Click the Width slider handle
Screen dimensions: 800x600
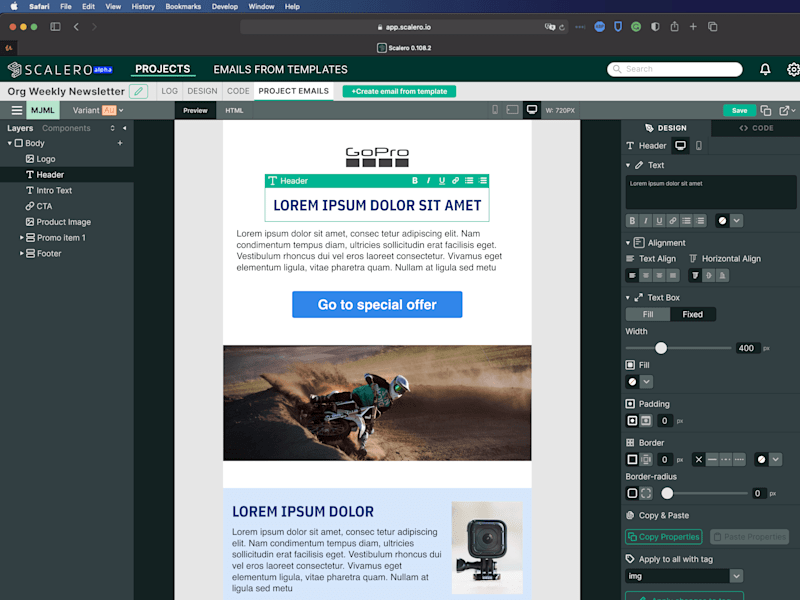(661, 348)
